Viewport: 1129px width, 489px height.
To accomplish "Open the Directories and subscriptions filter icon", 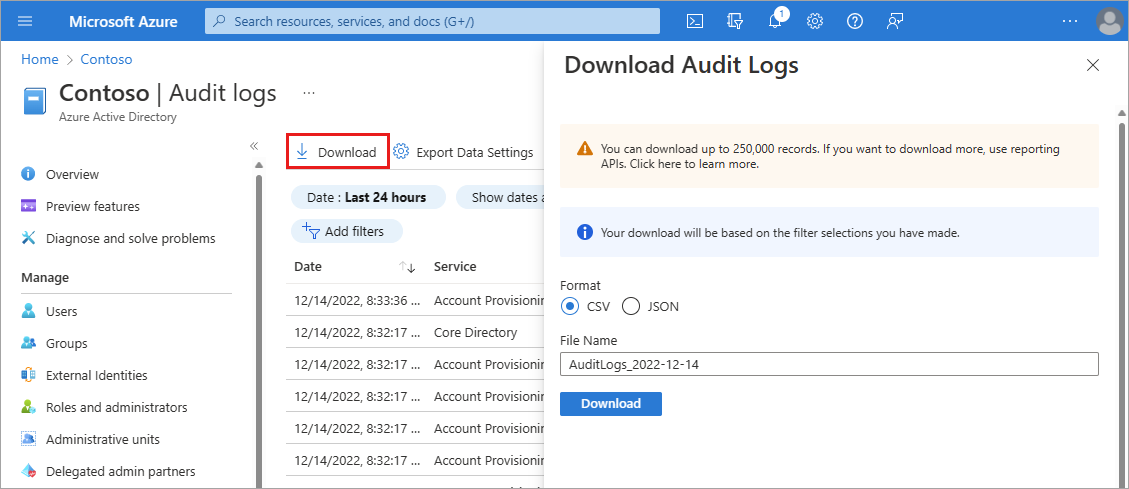I will pos(735,21).
